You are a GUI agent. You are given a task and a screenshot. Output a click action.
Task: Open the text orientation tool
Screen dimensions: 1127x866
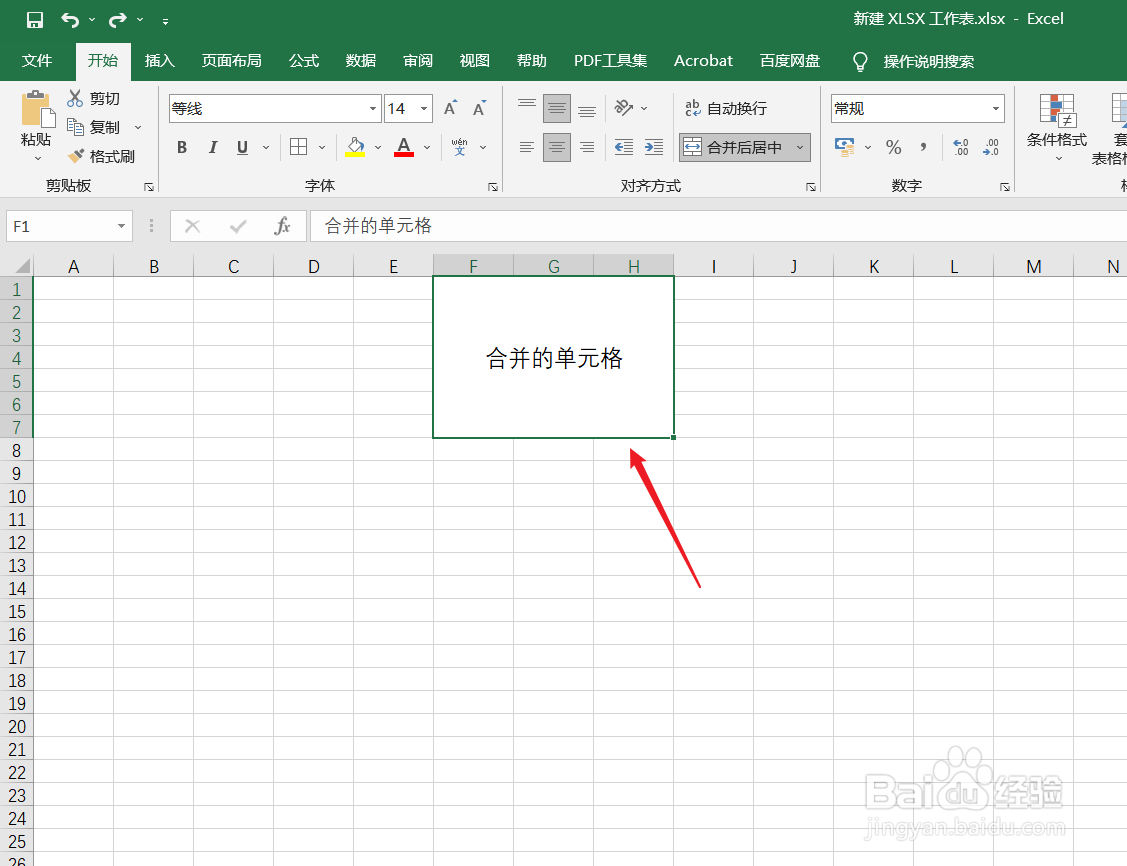point(623,109)
